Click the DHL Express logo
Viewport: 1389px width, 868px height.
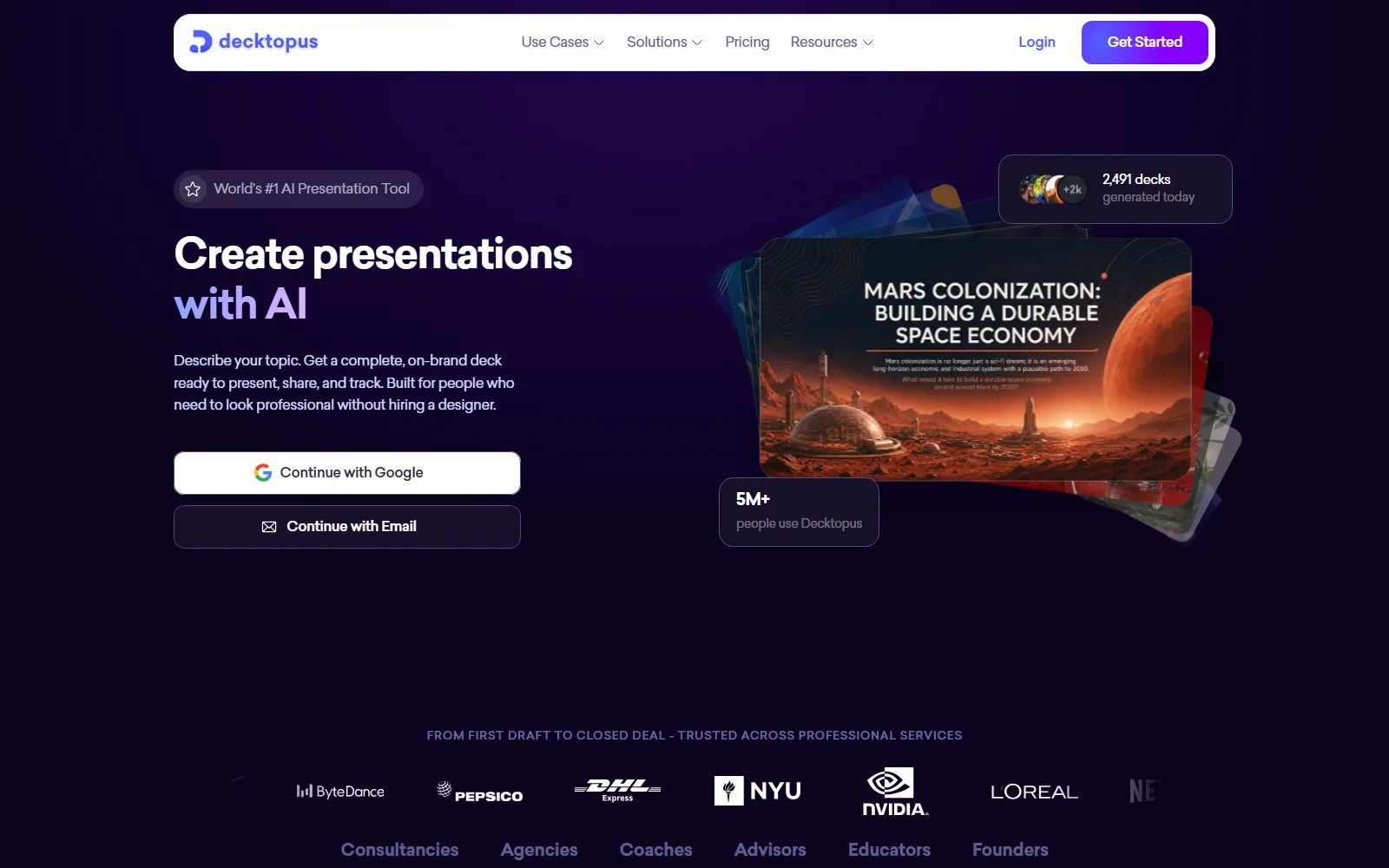[618, 790]
